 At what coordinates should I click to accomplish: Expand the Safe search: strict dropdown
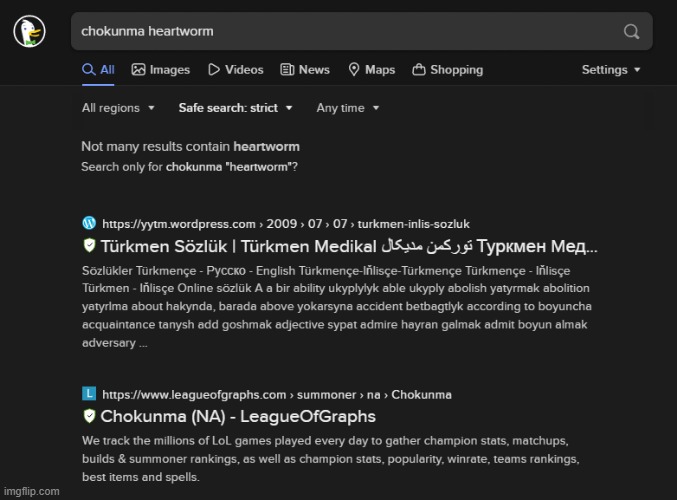(x=235, y=108)
